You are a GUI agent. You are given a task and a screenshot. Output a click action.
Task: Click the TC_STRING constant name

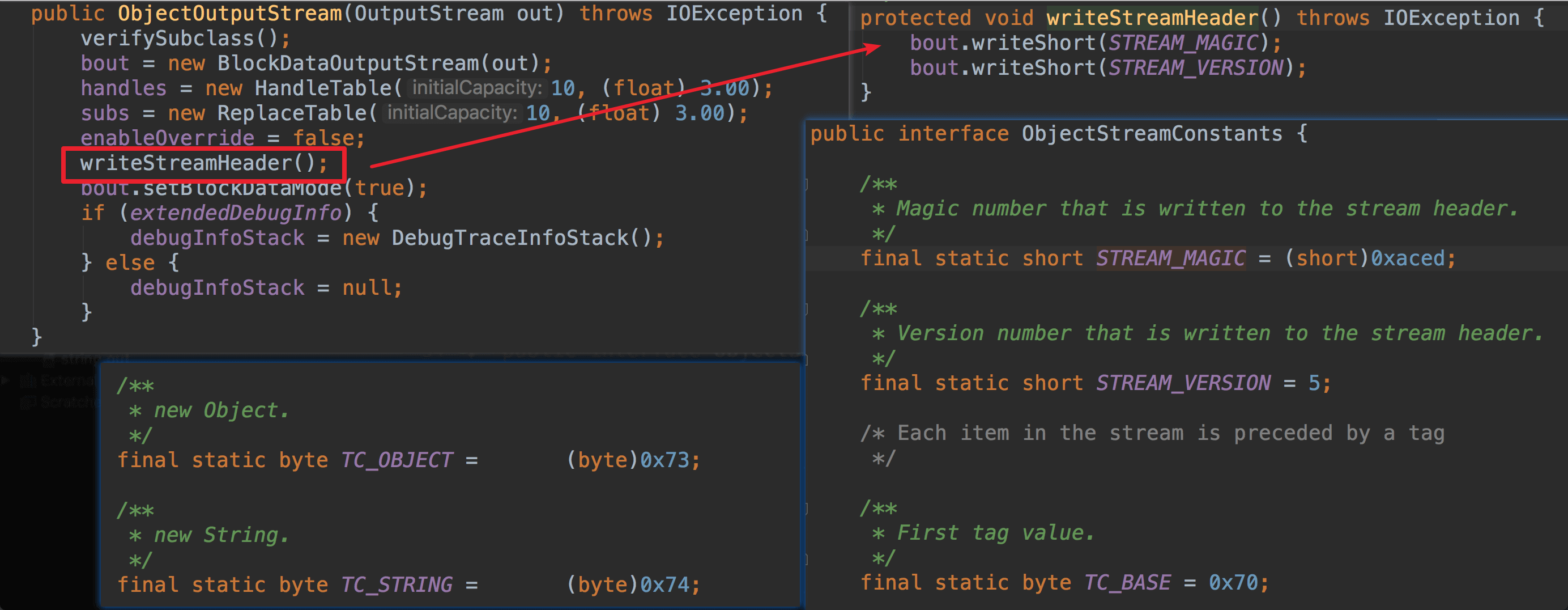397,585
